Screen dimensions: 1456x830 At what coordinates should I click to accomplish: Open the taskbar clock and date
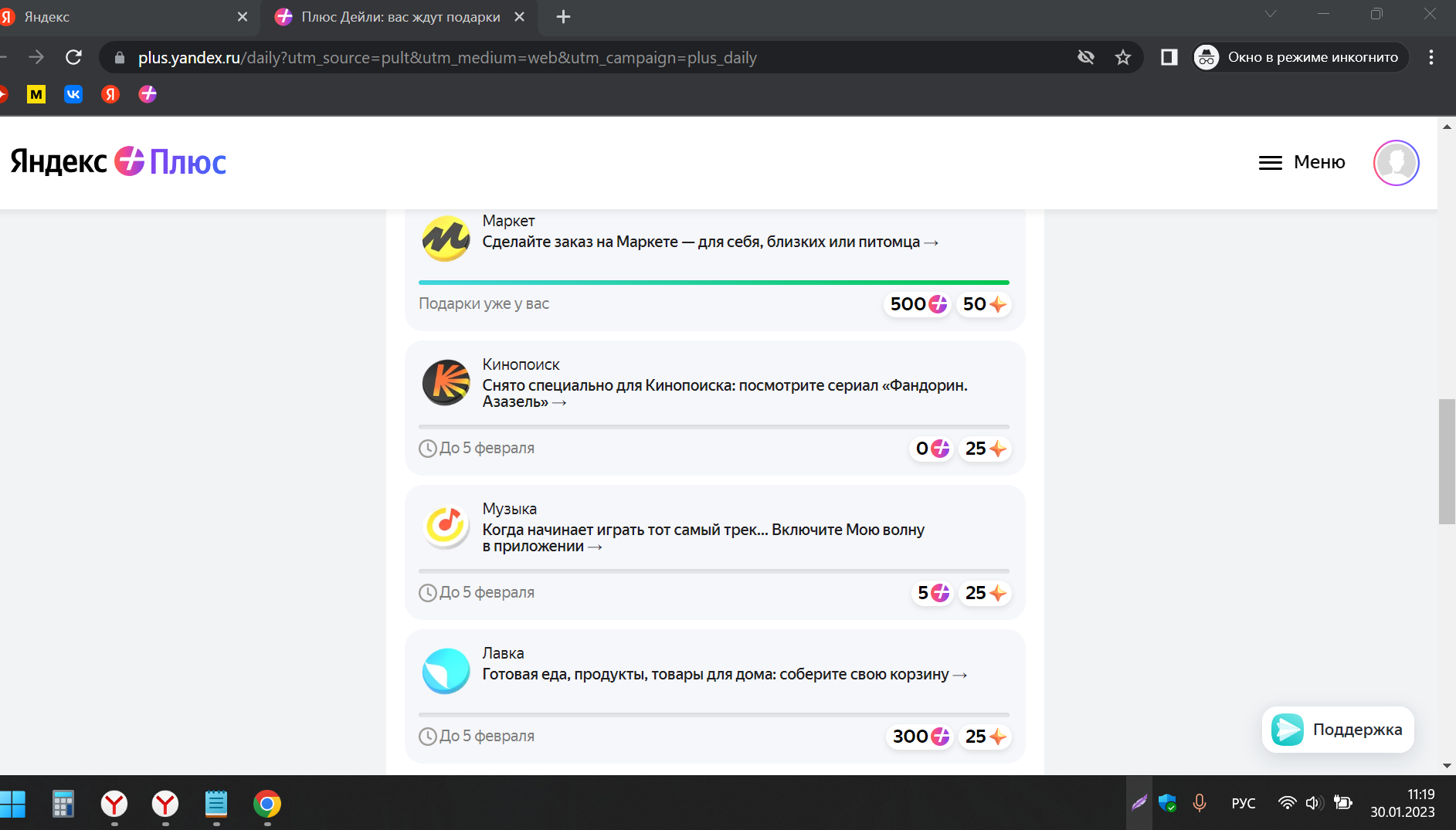(x=1403, y=803)
